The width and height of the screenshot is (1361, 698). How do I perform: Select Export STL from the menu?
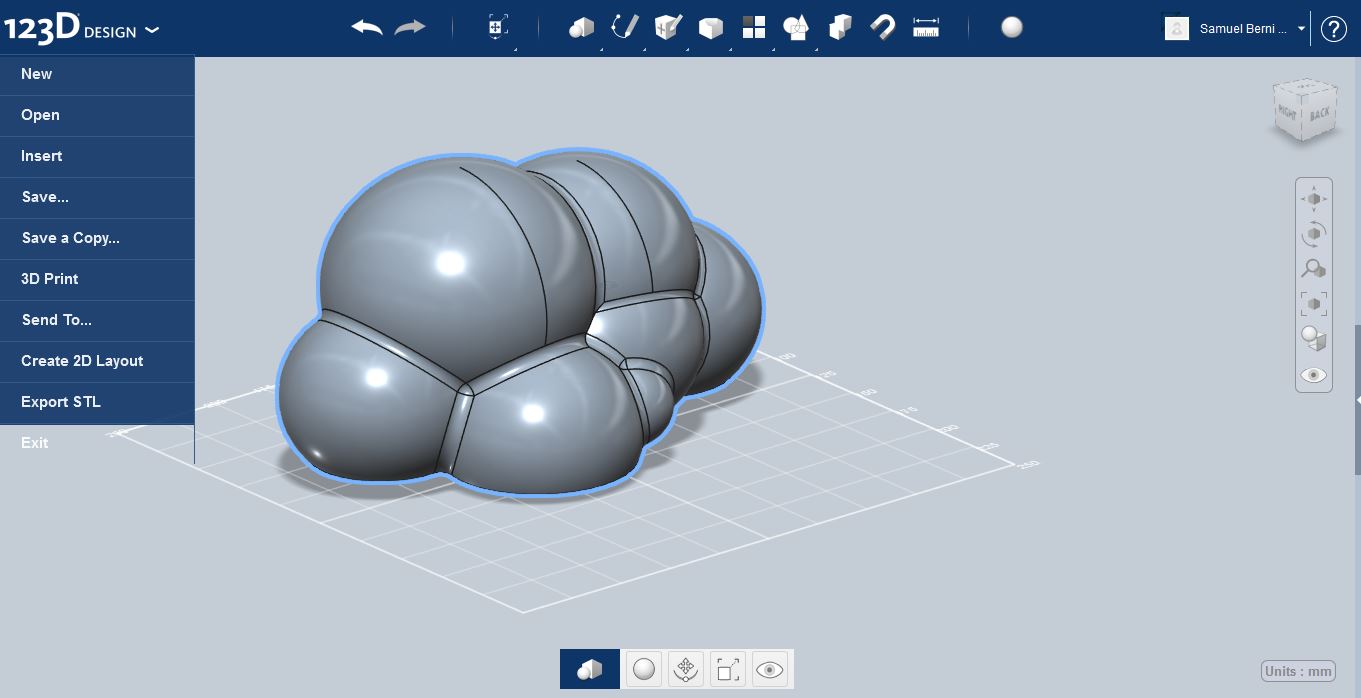[60, 401]
